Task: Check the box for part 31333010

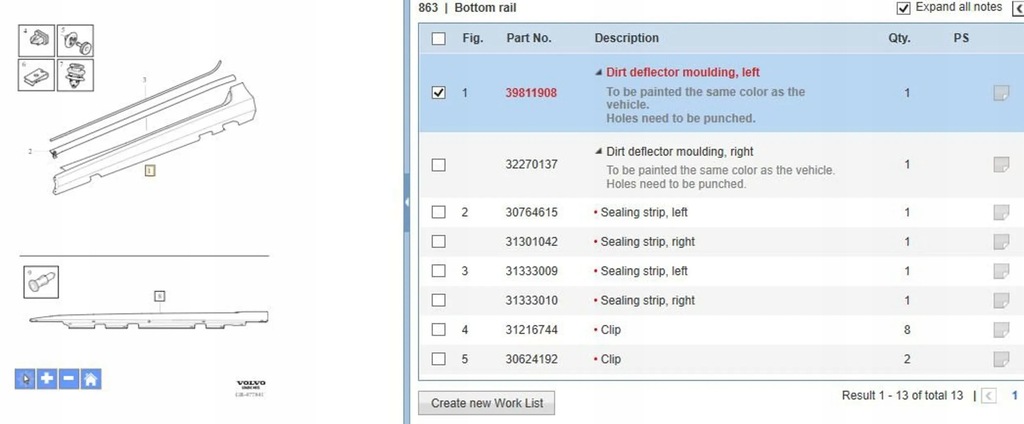Action: click(x=439, y=301)
